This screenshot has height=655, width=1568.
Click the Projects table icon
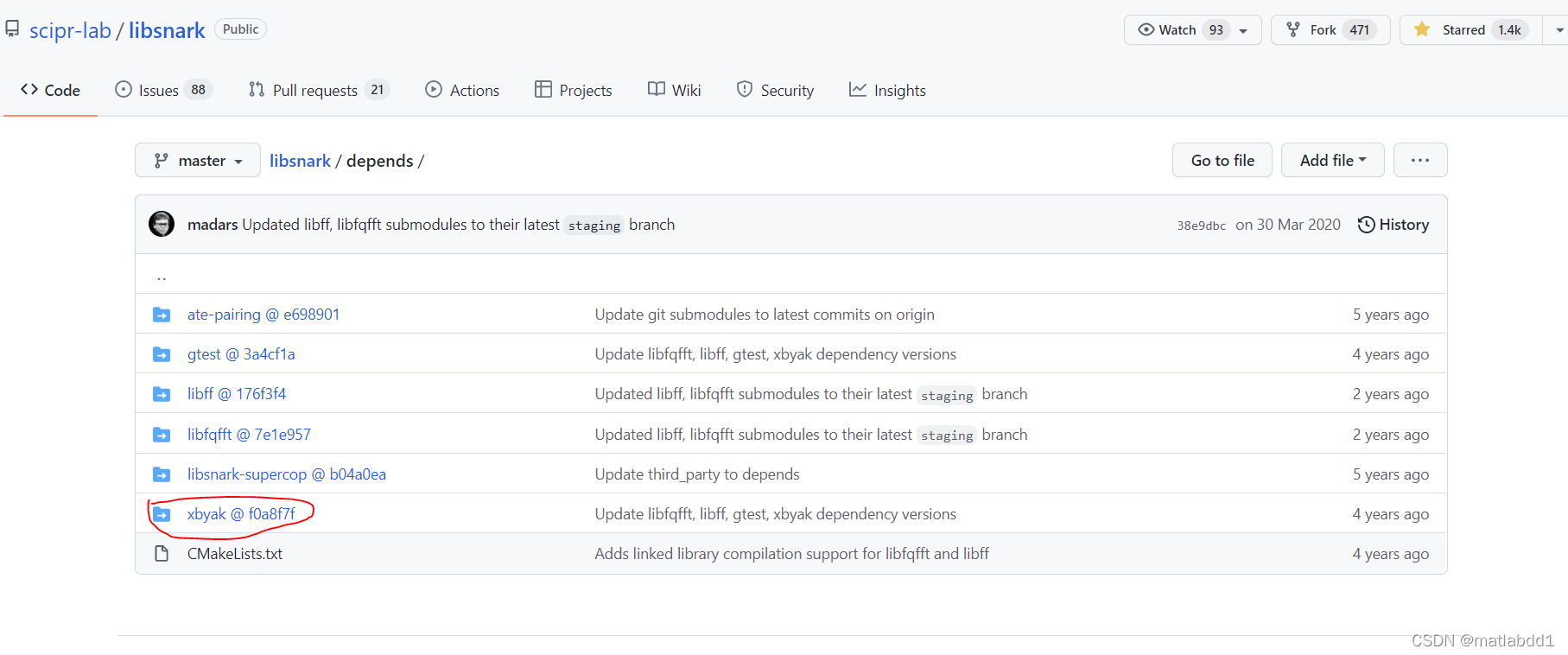point(543,89)
